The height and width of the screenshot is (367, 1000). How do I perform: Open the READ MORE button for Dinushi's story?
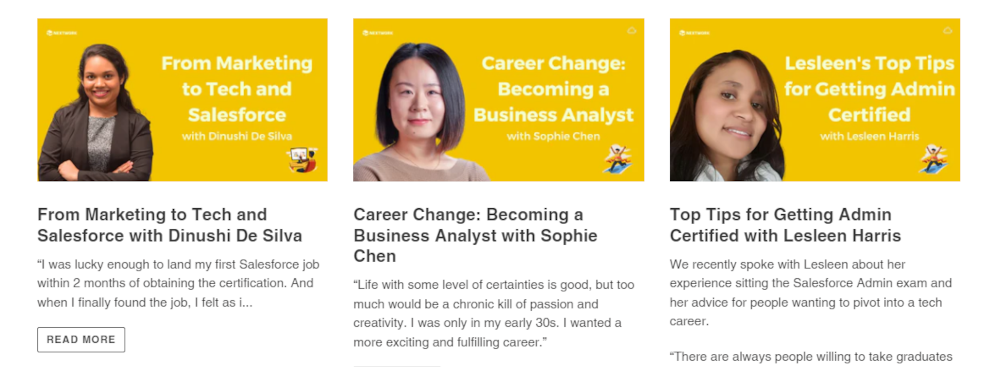81,340
